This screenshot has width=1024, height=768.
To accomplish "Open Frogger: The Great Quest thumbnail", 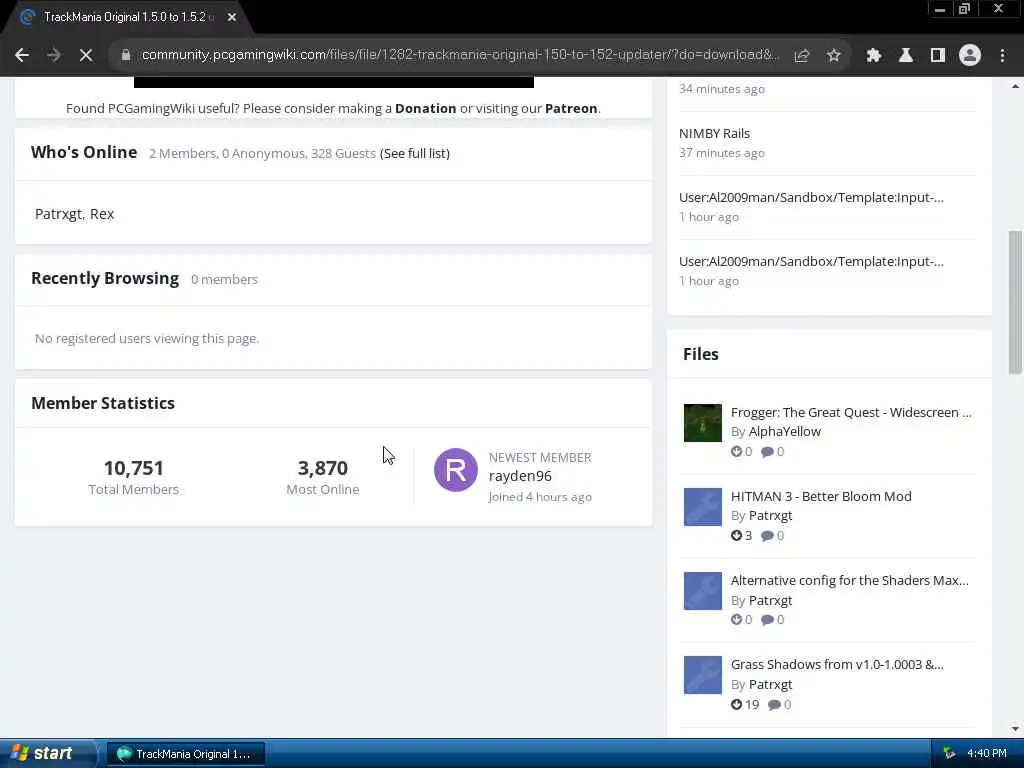I will pyautogui.click(x=702, y=423).
